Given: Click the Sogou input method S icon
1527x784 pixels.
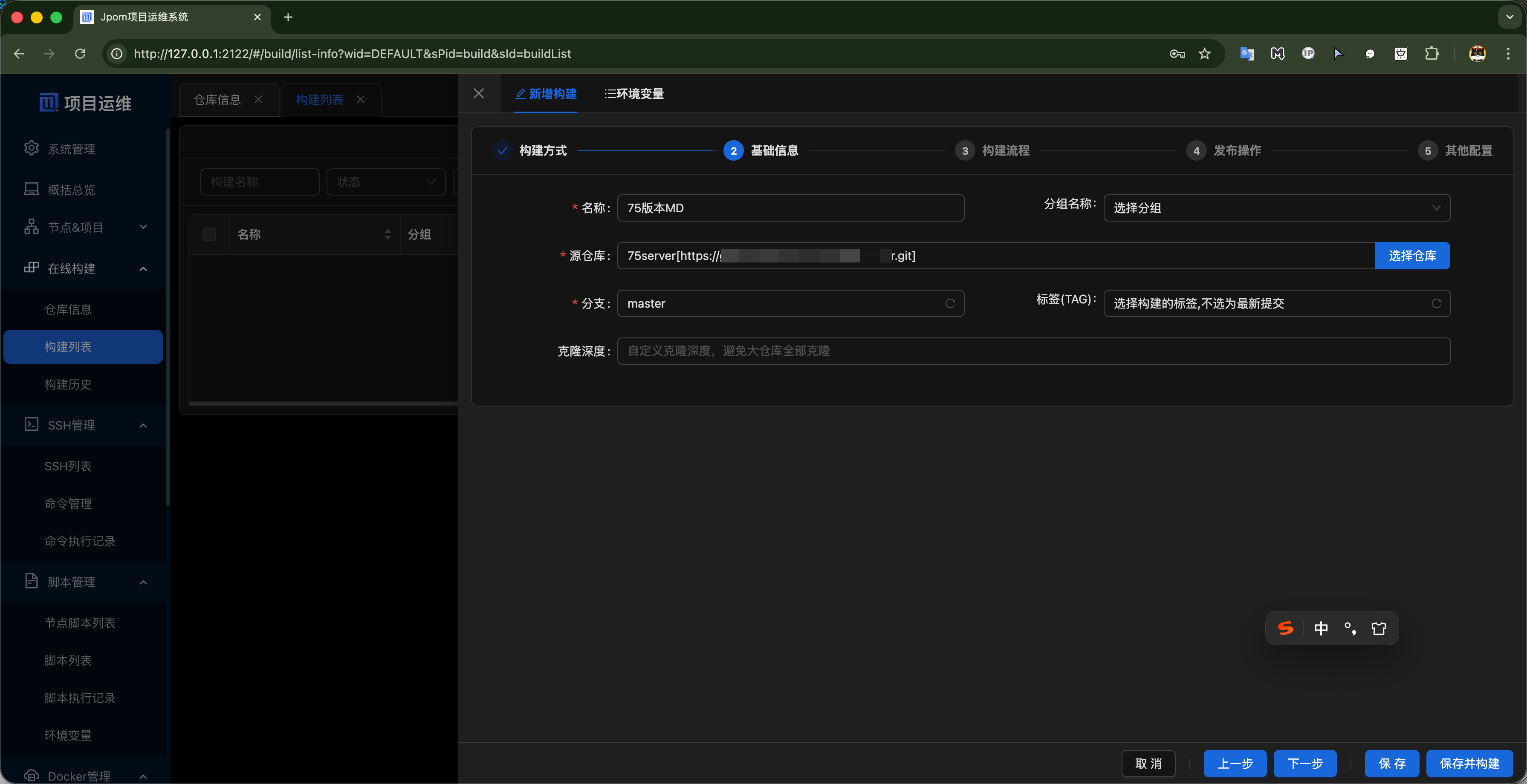Looking at the screenshot, I should pyautogui.click(x=1285, y=628).
